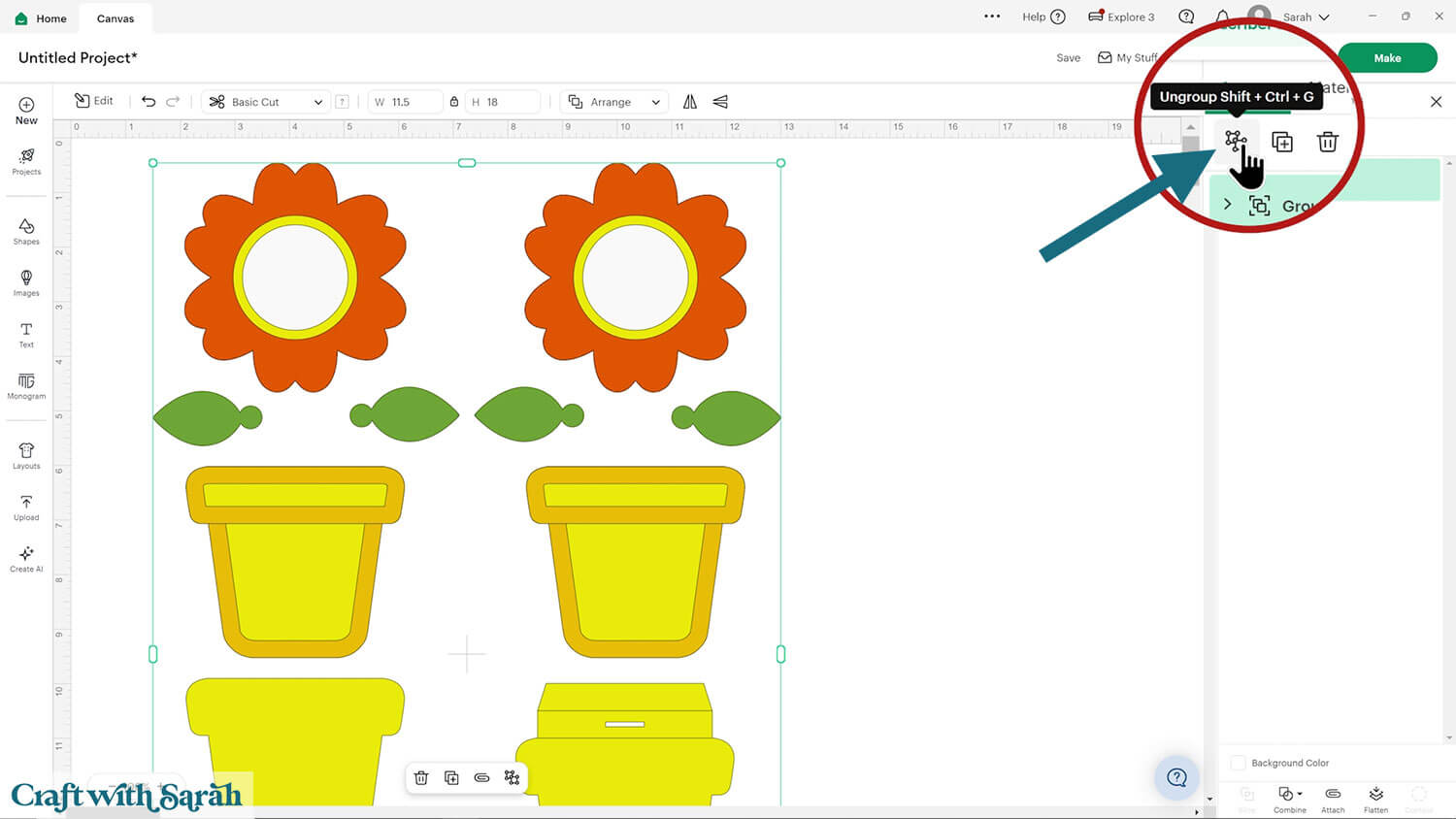Attach layers via floating toolbar paperclip
1456x819 pixels.
481,777
